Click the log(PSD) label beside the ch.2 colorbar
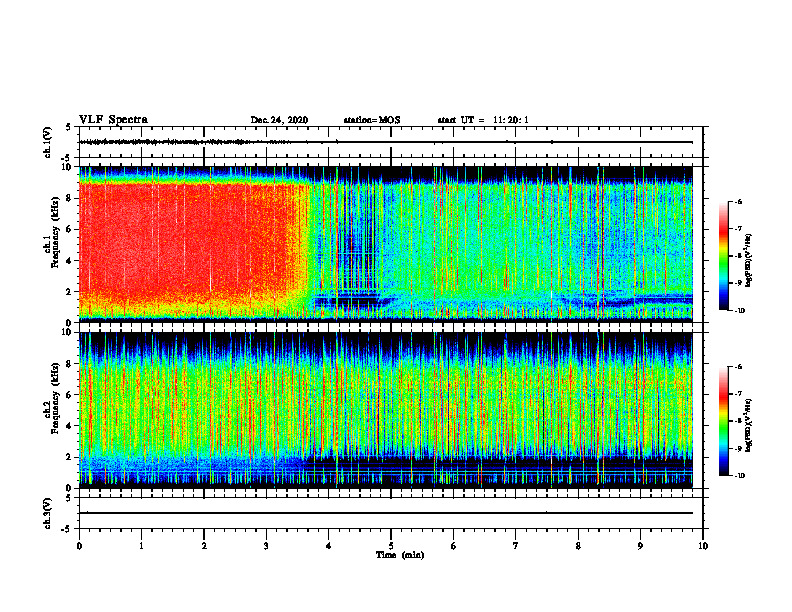The height and width of the screenshot is (612, 792). [x=749, y=424]
